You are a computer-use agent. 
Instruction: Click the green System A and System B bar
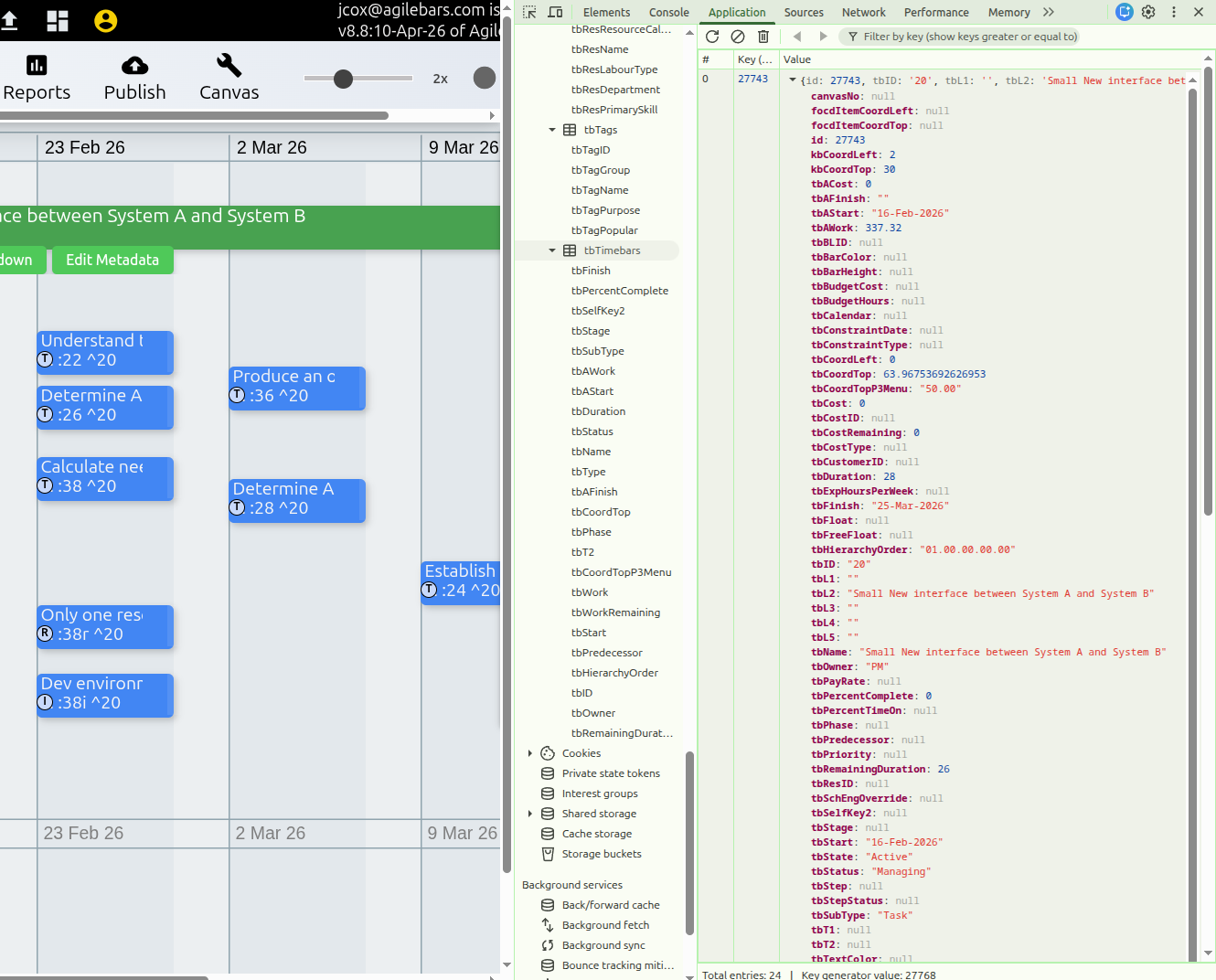pos(250,227)
